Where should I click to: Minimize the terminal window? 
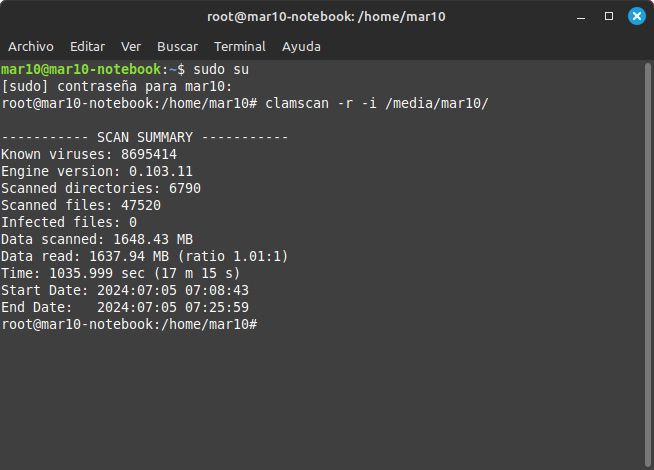pos(582,16)
